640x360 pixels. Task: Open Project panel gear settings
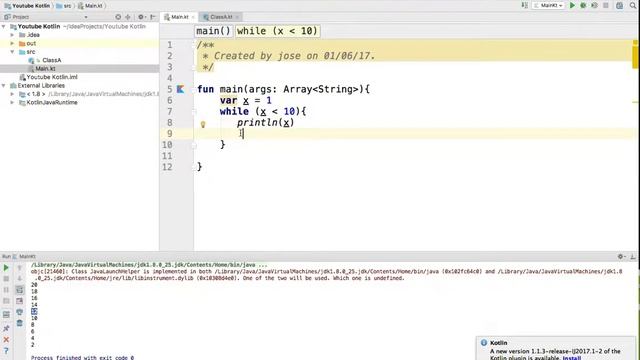(x=141, y=17)
